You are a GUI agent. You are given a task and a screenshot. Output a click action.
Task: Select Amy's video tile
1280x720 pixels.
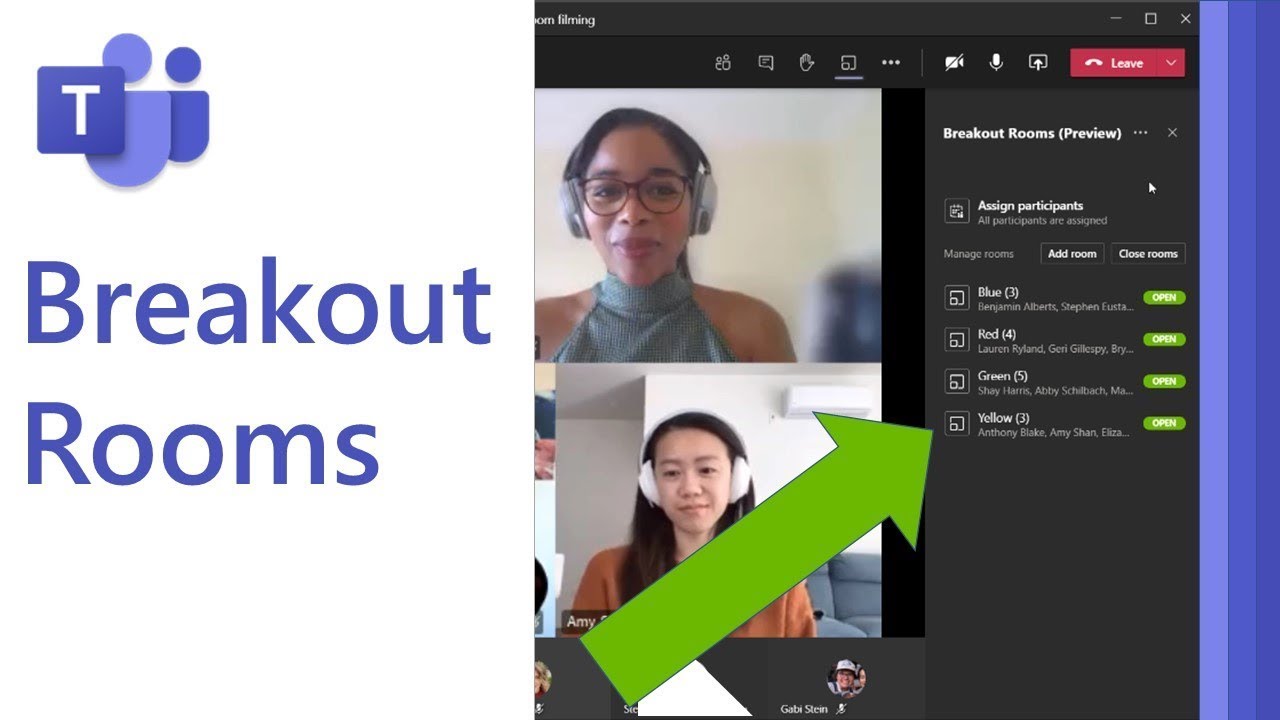tap(718, 500)
